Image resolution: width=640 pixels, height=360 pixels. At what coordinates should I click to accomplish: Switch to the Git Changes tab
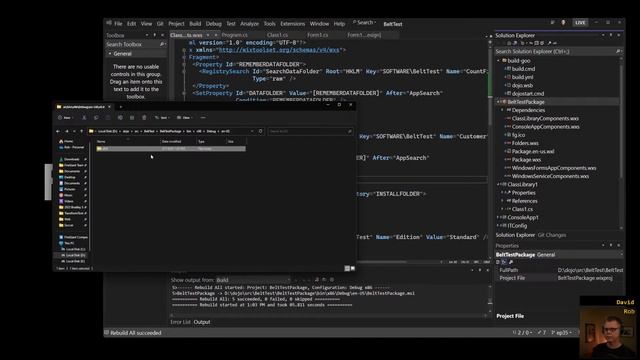pyautogui.click(x=552, y=235)
